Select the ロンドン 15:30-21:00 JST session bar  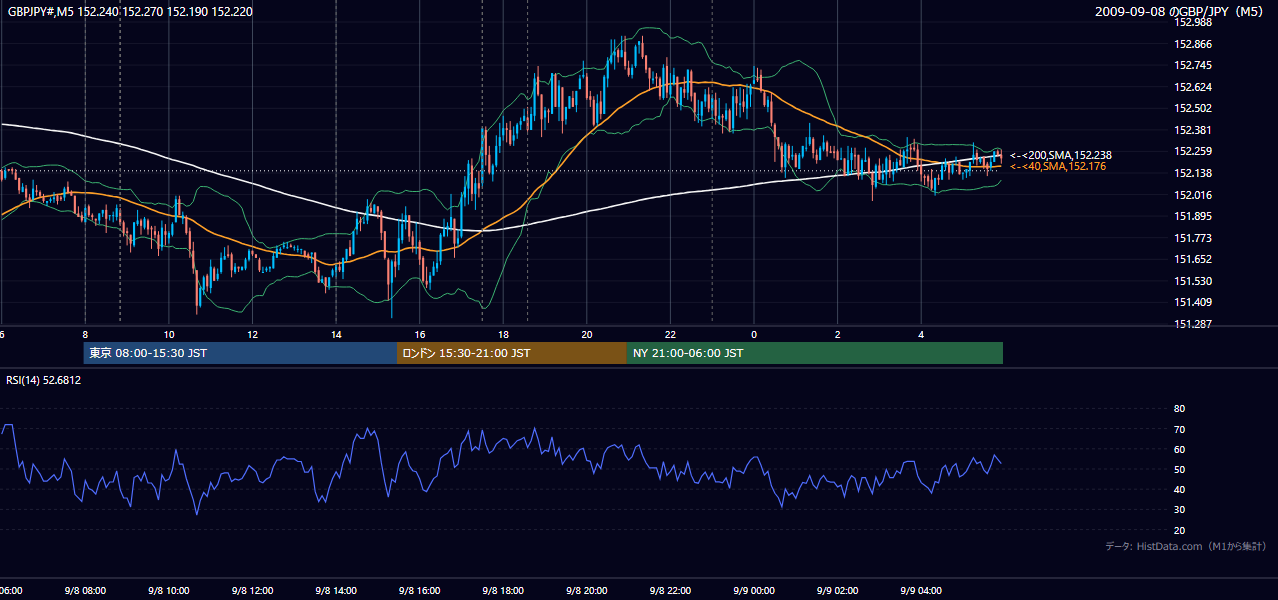512,353
